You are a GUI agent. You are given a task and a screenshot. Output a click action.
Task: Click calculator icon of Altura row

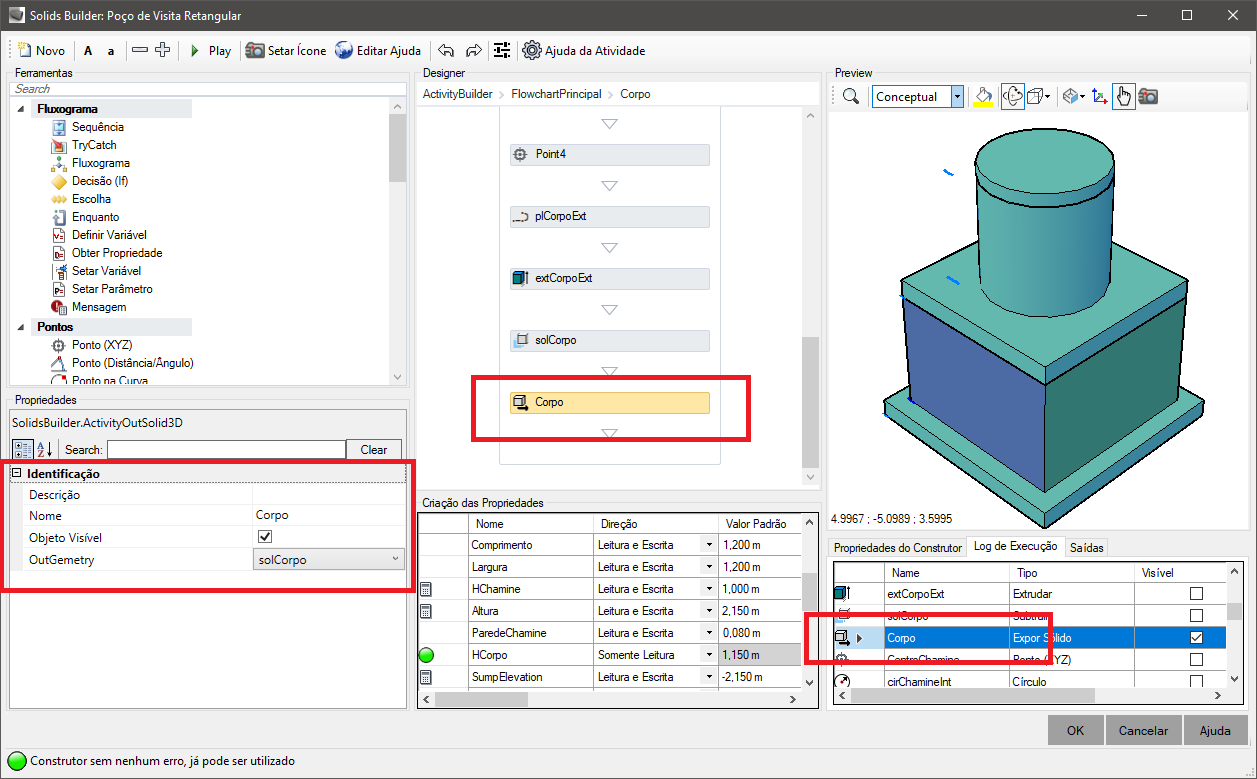coord(426,611)
